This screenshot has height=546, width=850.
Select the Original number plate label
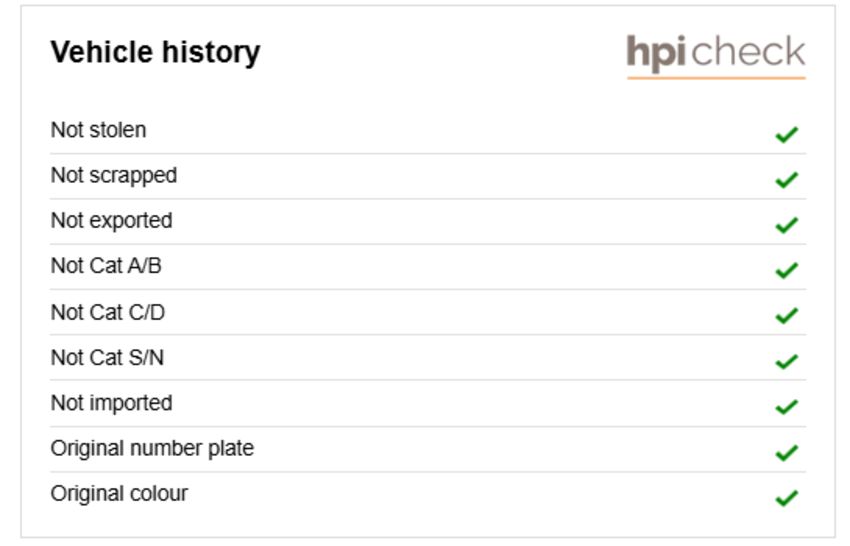[x=152, y=449]
